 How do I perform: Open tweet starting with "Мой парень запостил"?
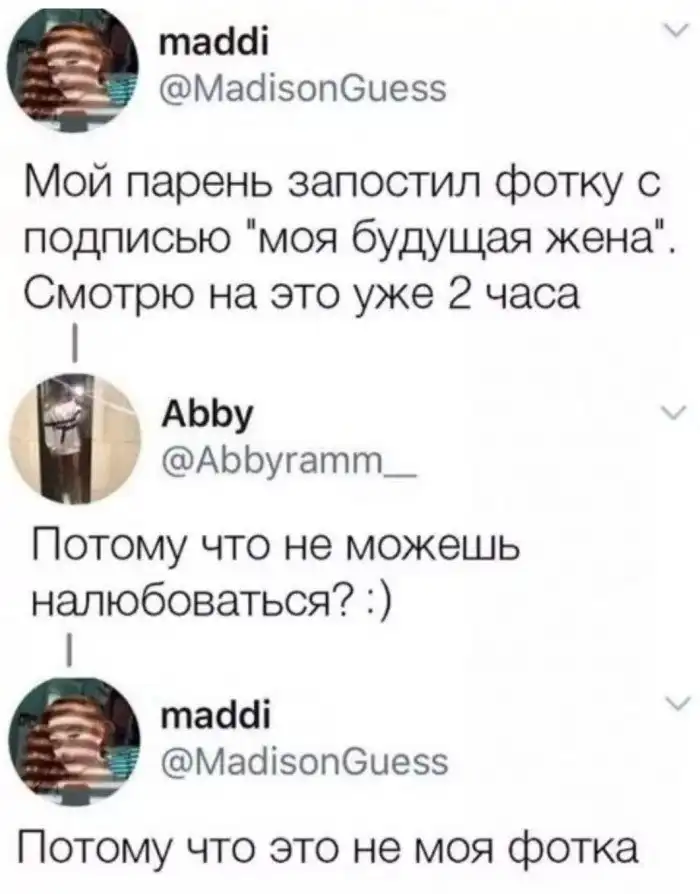click(349, 239)
